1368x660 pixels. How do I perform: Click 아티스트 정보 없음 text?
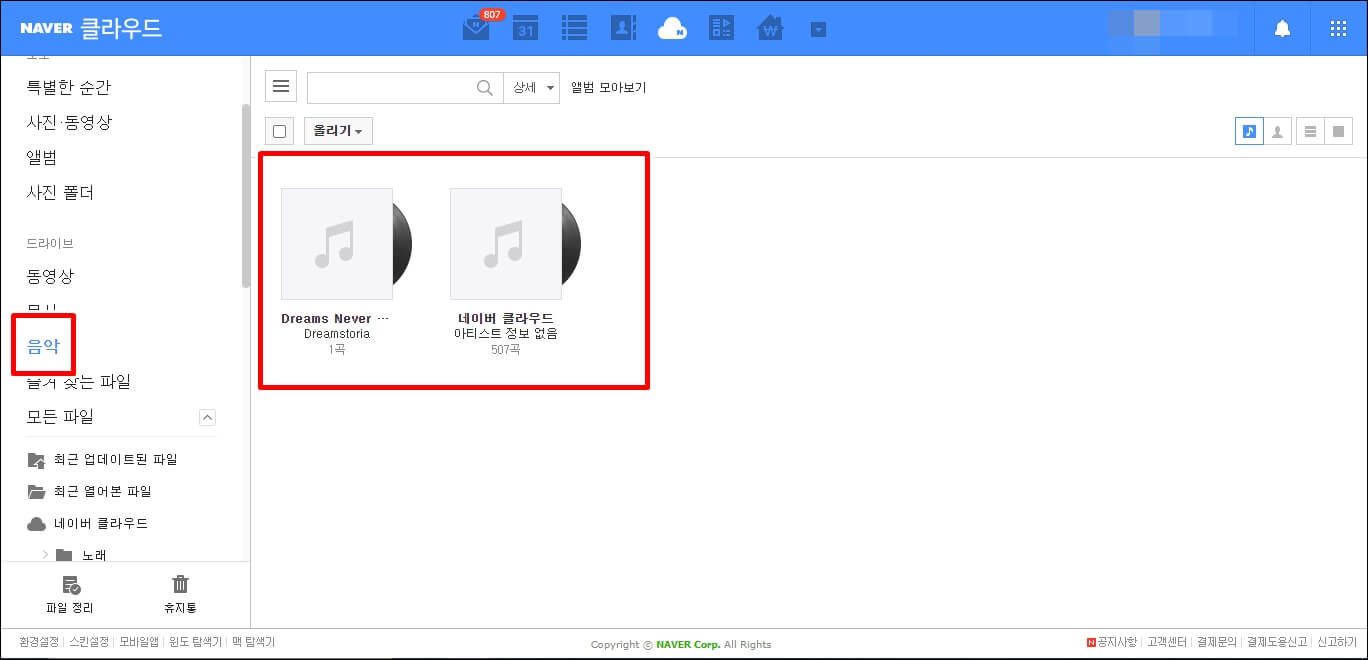click(506, 334)
